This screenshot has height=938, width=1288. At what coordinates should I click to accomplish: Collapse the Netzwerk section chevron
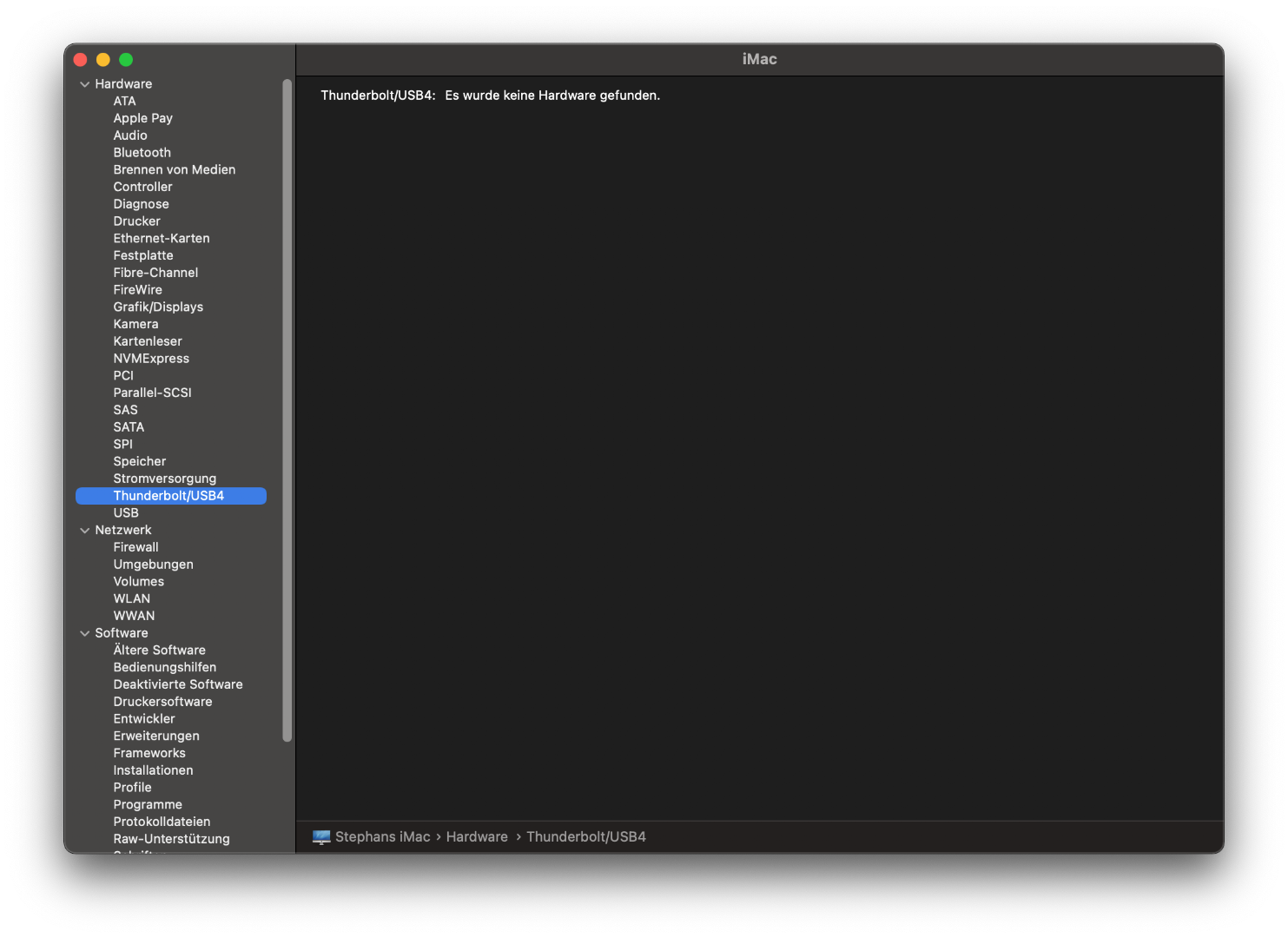tap(84, 531)
